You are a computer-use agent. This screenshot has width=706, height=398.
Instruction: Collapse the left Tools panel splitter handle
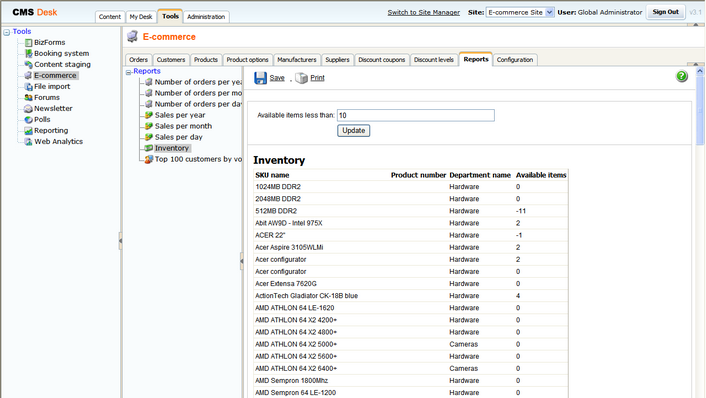click(120, 241)
